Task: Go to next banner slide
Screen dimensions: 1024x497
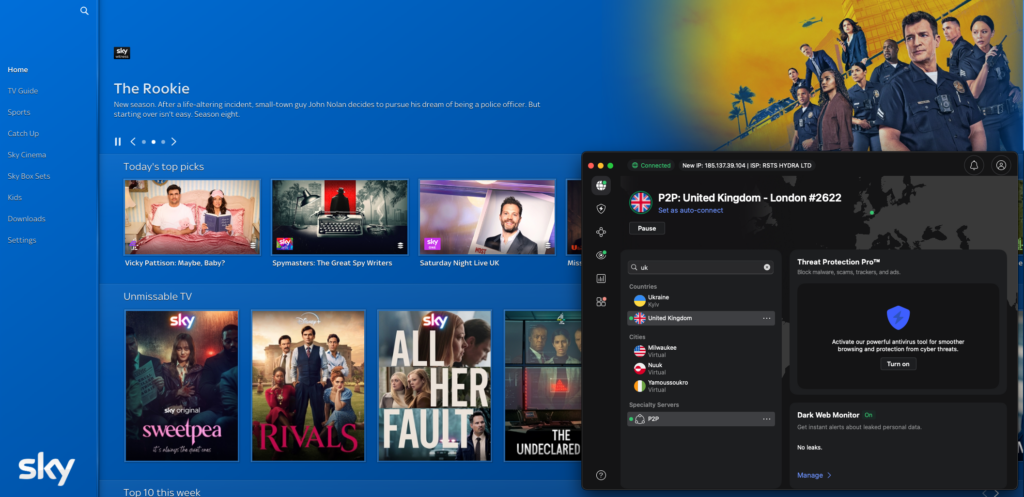Action: pyautogui.click(x=174, y=142)
